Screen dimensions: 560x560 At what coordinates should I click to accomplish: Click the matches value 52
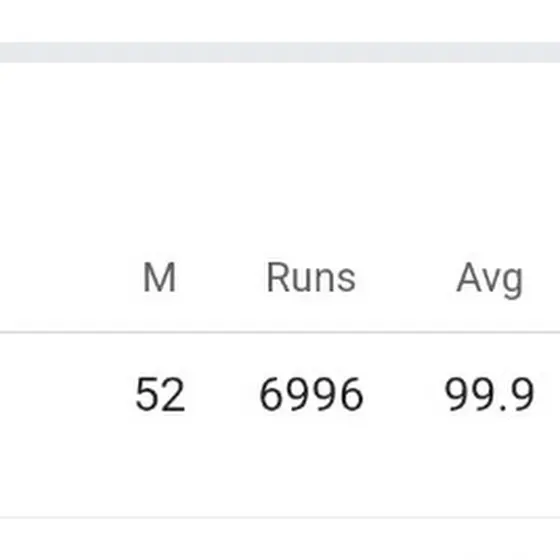160,395
